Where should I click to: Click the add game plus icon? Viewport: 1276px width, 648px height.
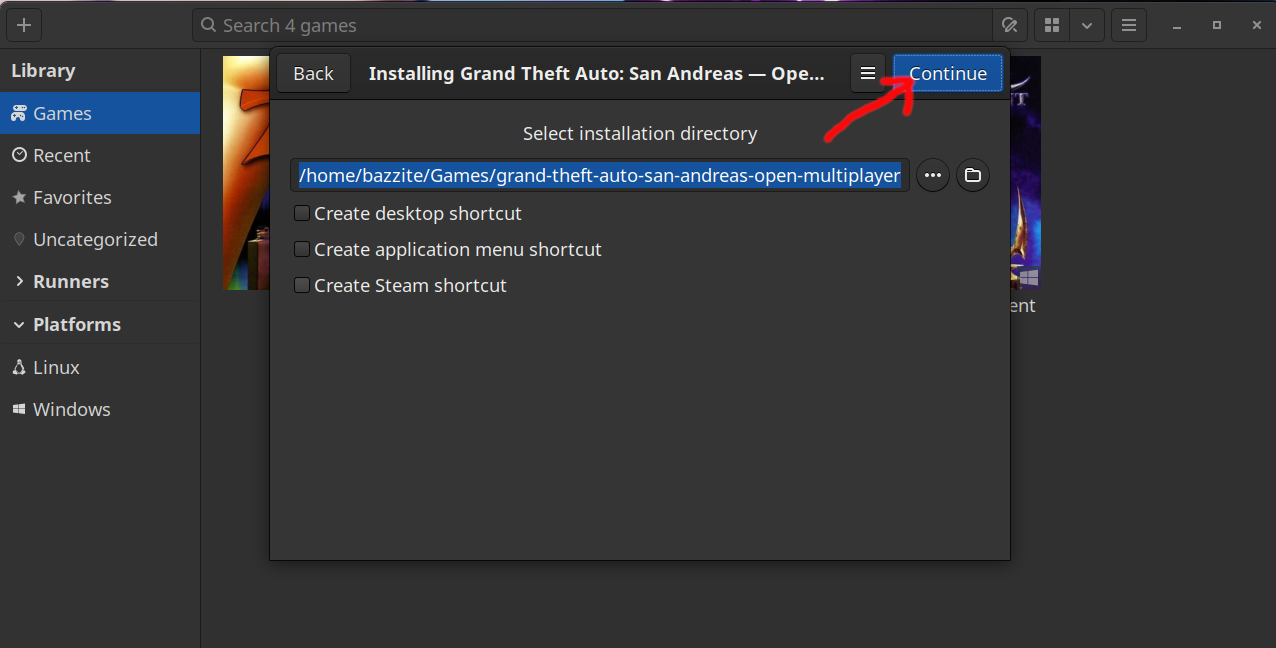[24, 25]
